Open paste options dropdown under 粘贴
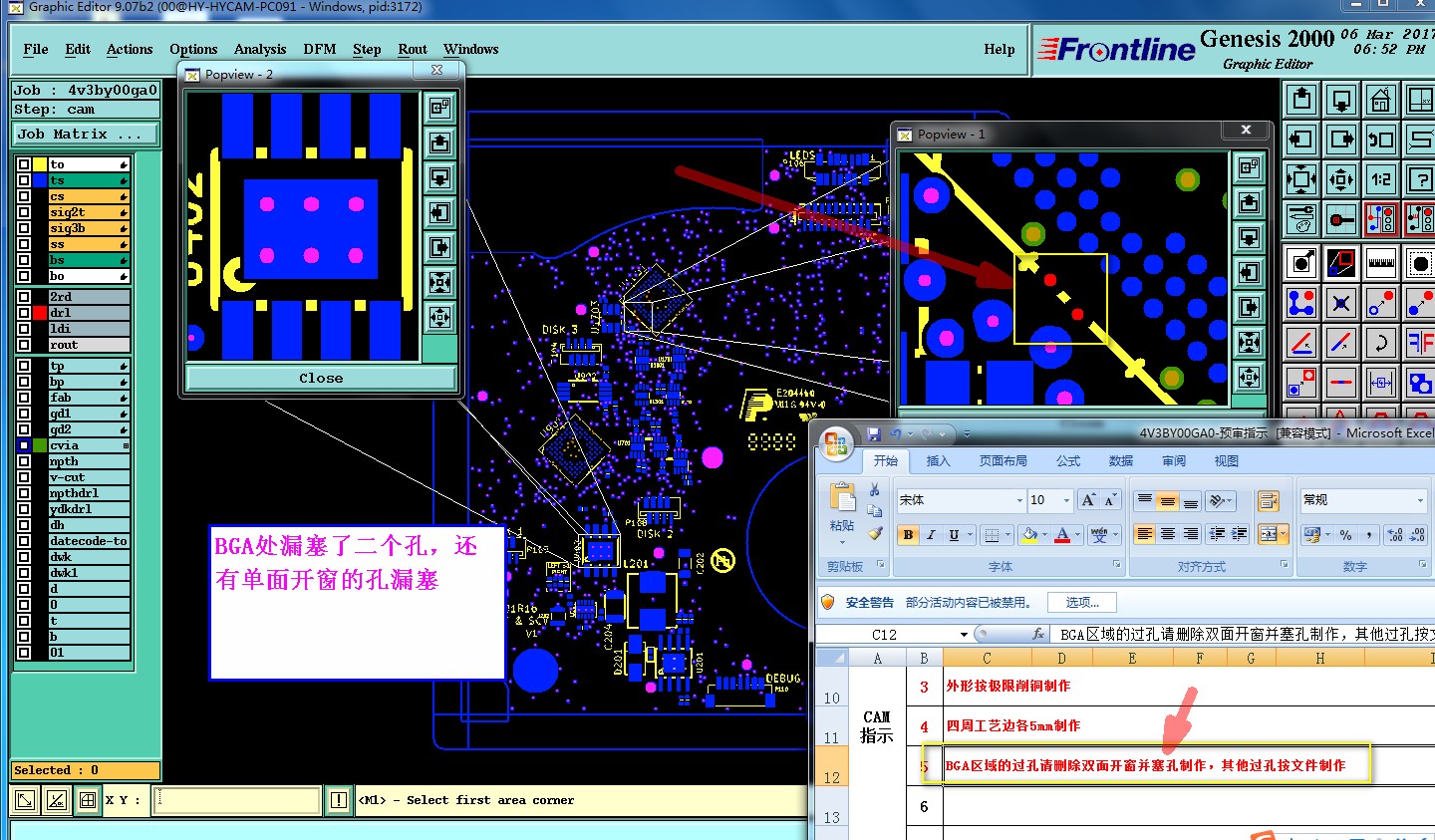The height and width of the screenshot is (840, 1435). (x=842, y=542)
